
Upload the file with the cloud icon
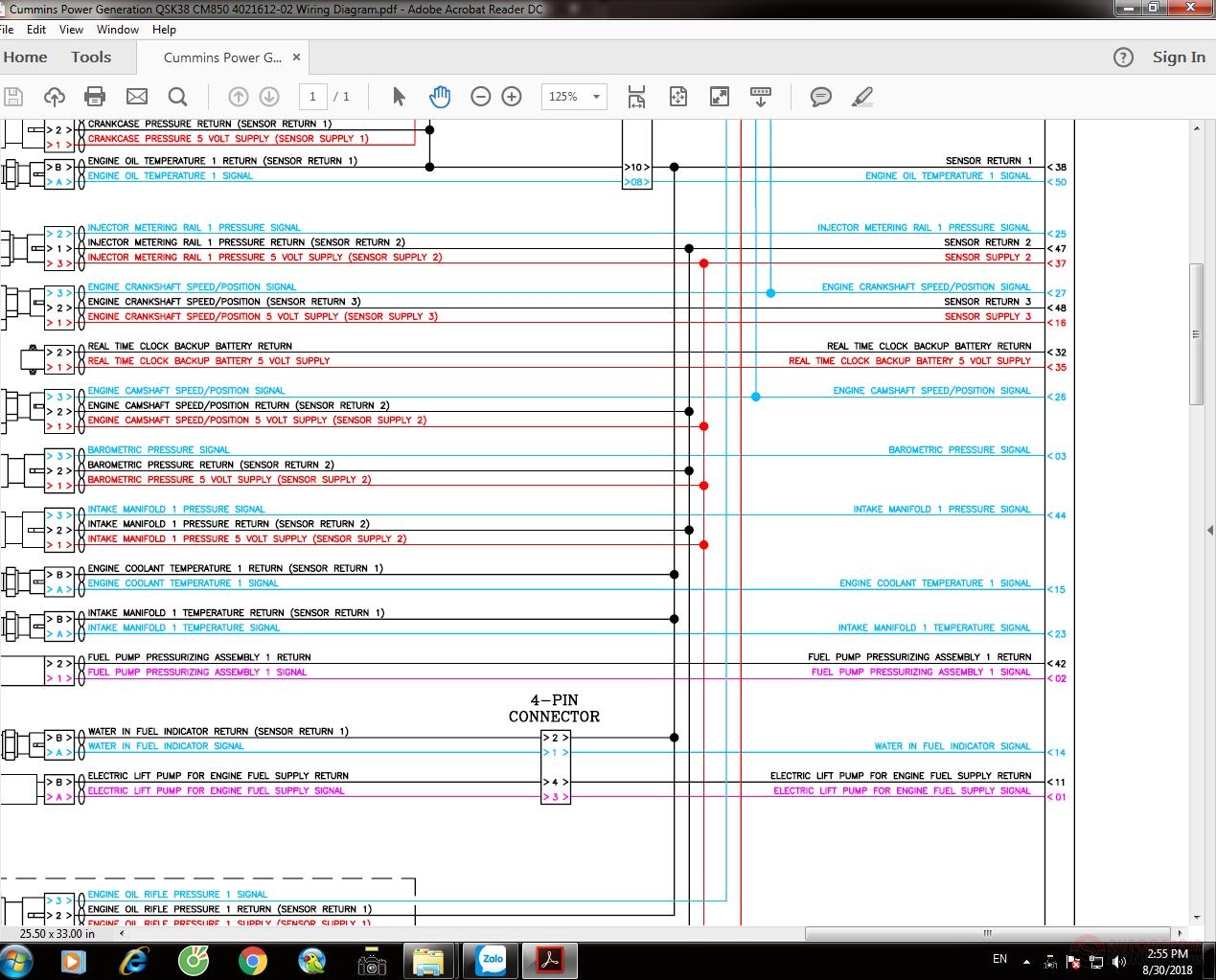pos(55,97)
